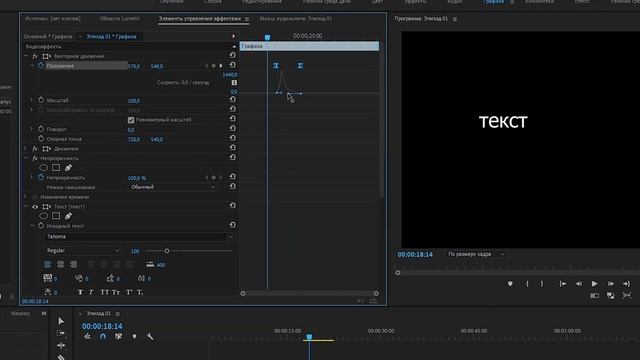Select pen mask tool under Непрозрачность

point(68,168)
